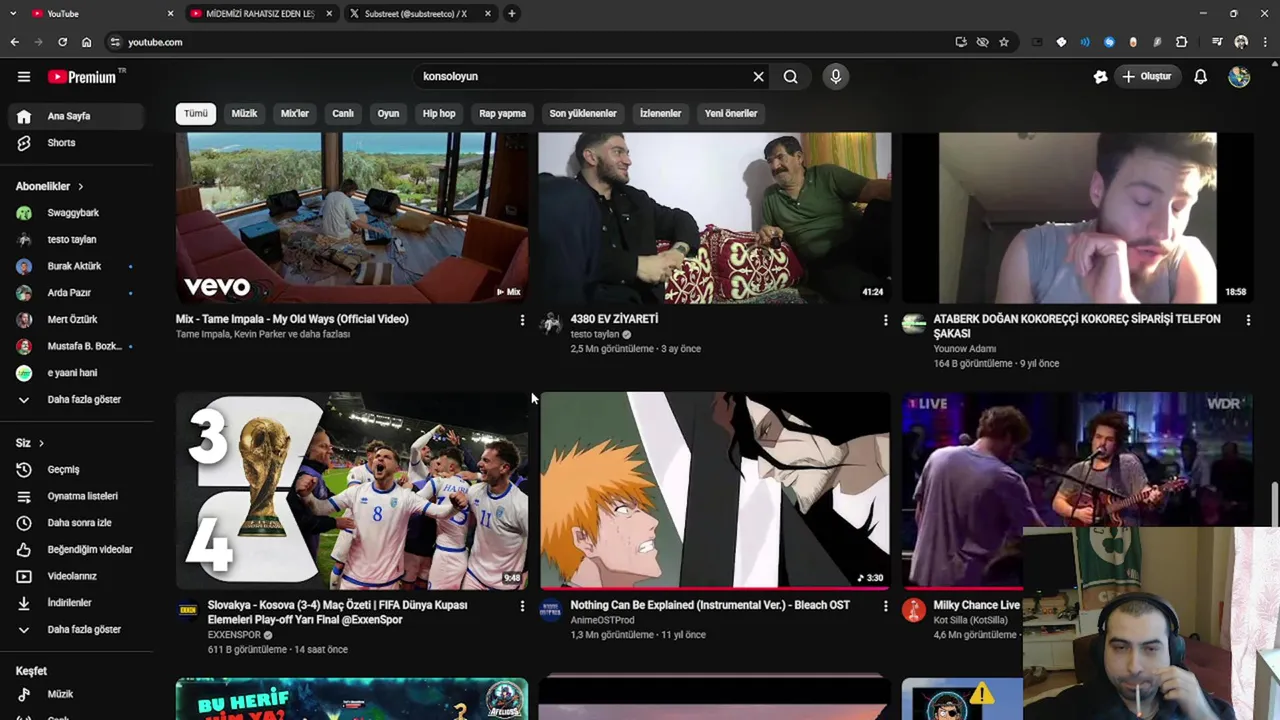Open the YouTube account avatar menu
The height and width of the screenshot is (720, 1280).
[1239, 77]
